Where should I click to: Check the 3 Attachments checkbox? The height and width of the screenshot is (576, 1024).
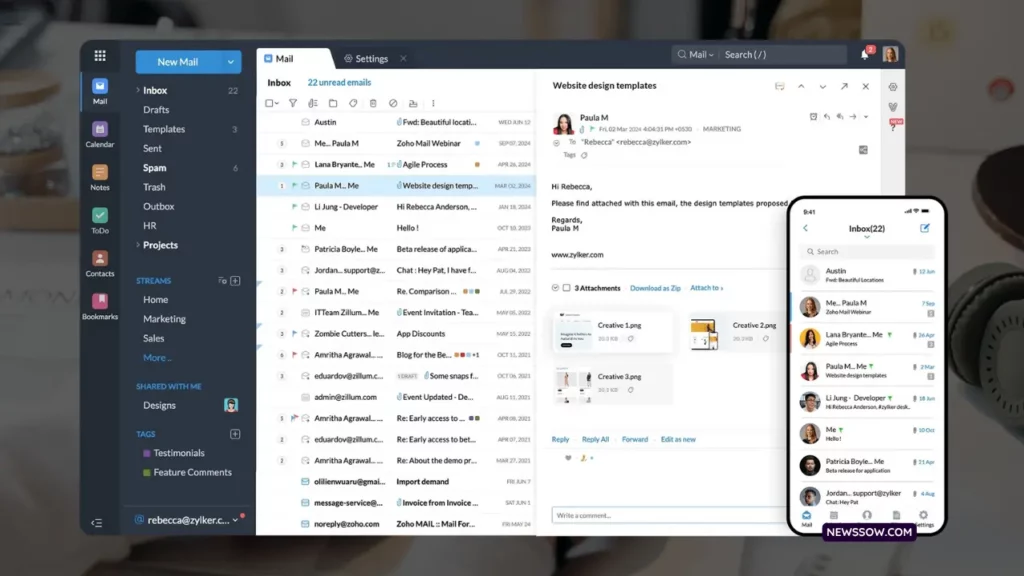(567, 288)
